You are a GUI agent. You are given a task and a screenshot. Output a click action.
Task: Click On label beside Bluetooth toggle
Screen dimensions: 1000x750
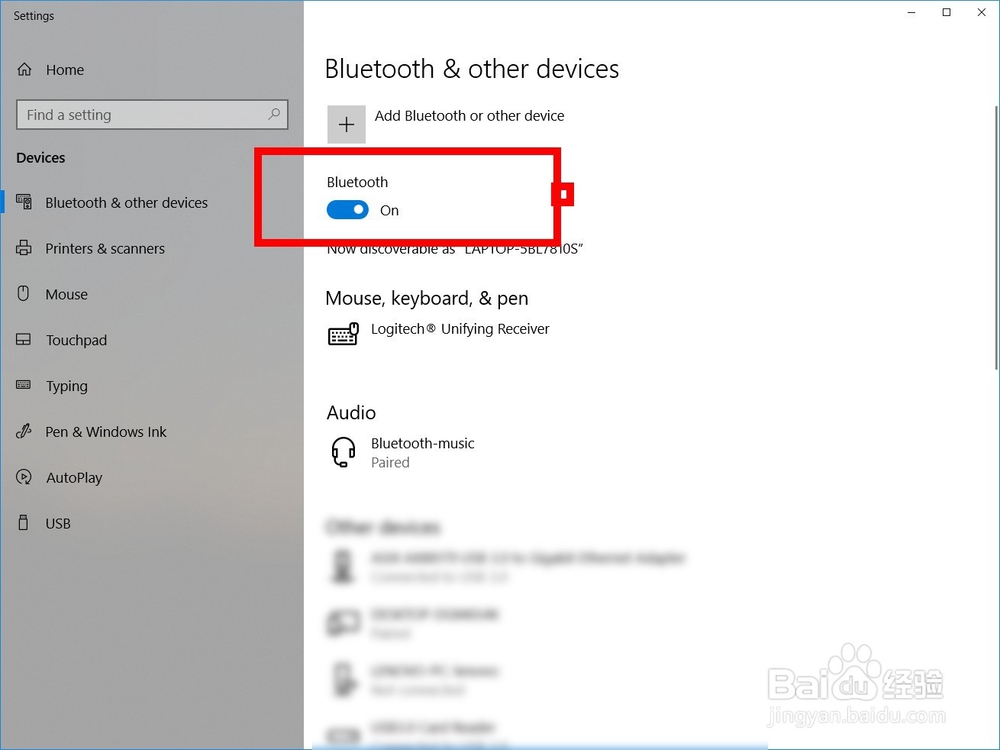tap(389, 210)
